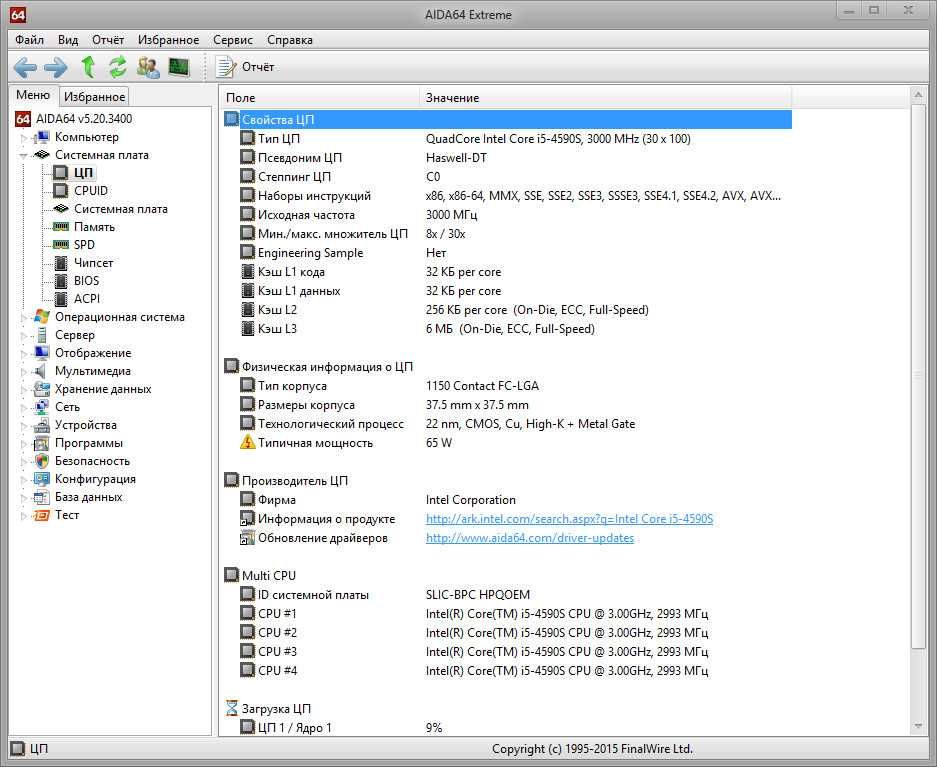Open the Сервис menu
Image resolution: width=937 pixels, height=767 pixels.
233,40
